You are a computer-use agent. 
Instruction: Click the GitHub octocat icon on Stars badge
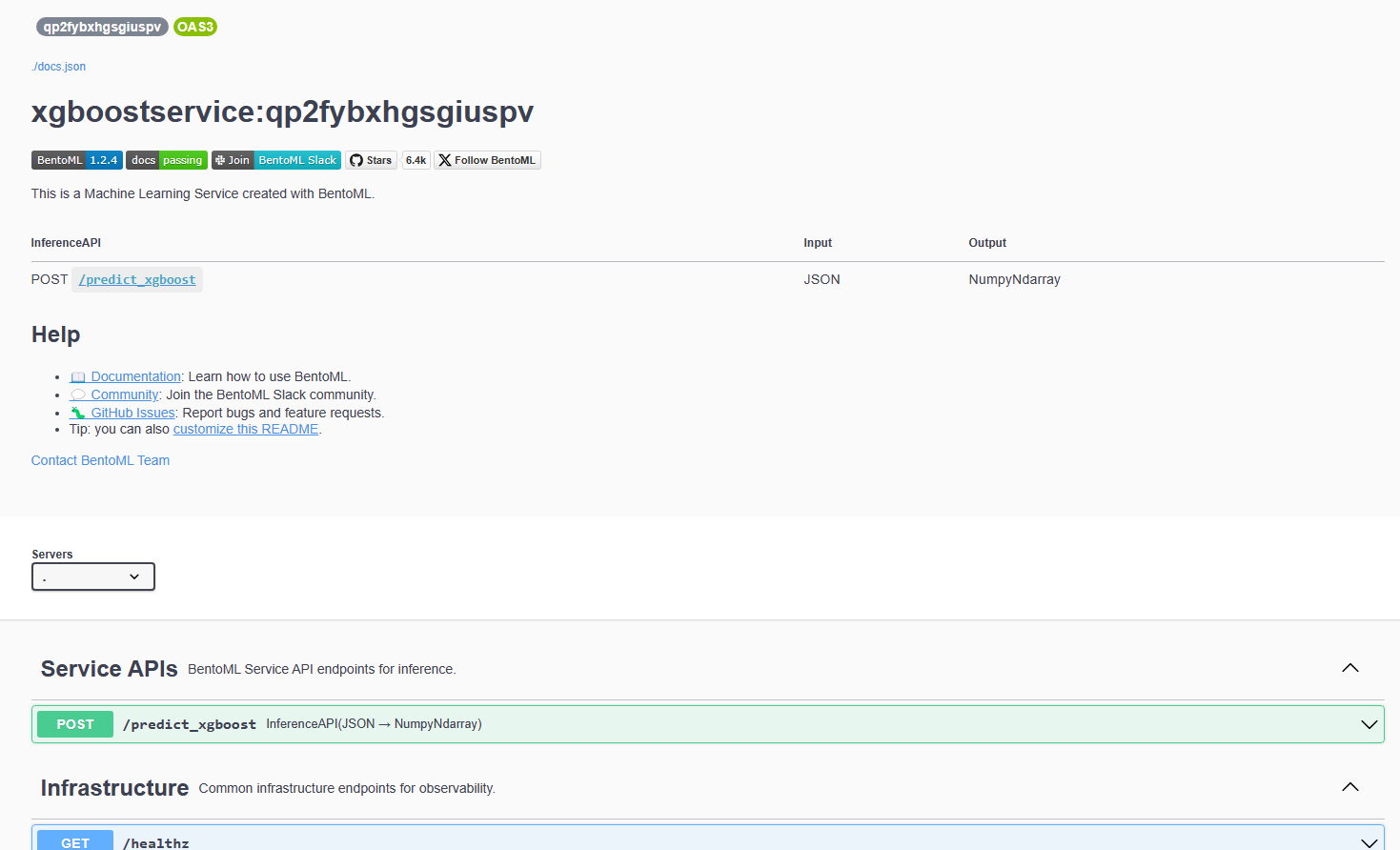(x=355, y=159)
